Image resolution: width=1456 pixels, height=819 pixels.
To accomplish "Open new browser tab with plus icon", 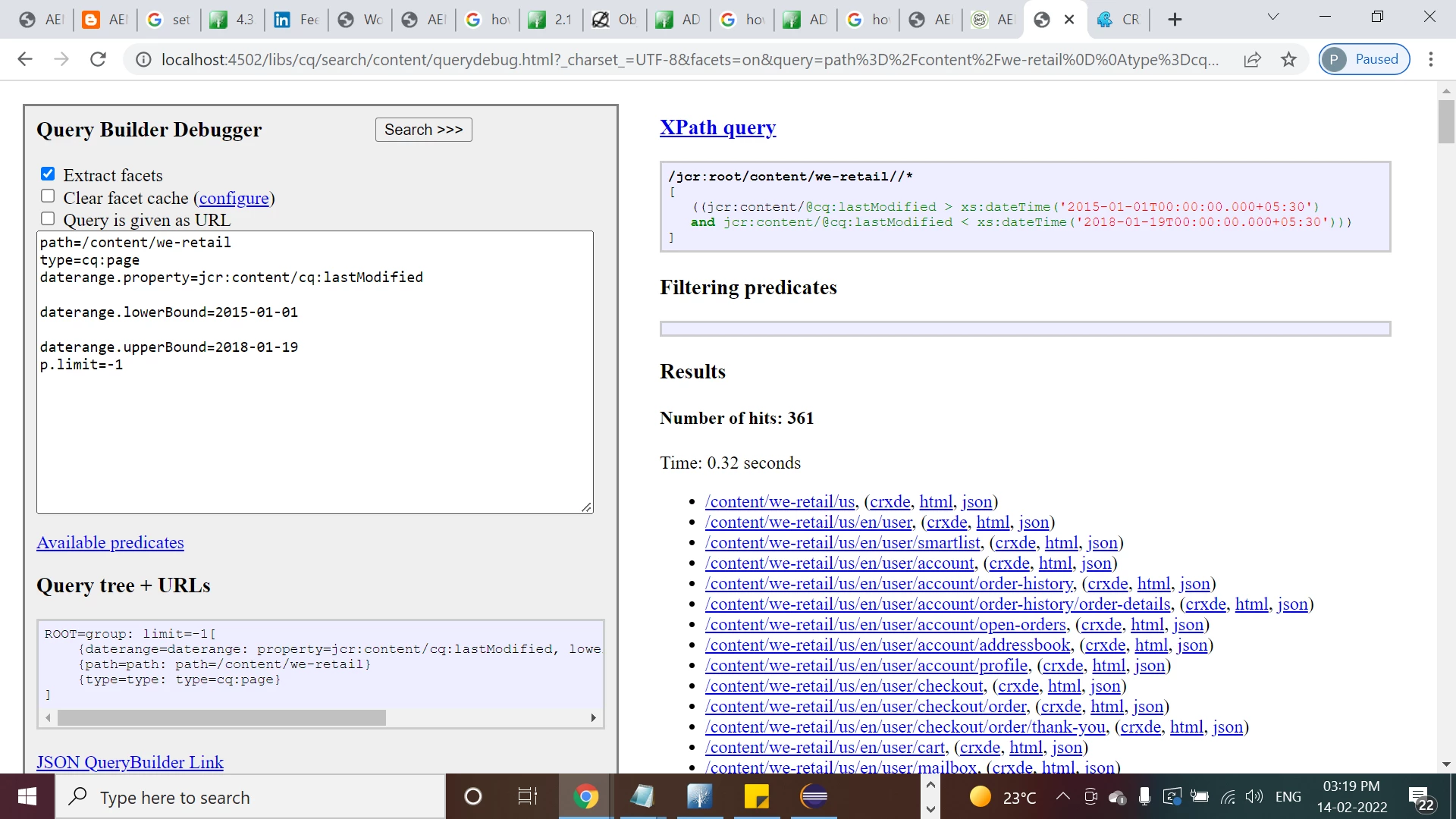I will tap(1175, 20).
